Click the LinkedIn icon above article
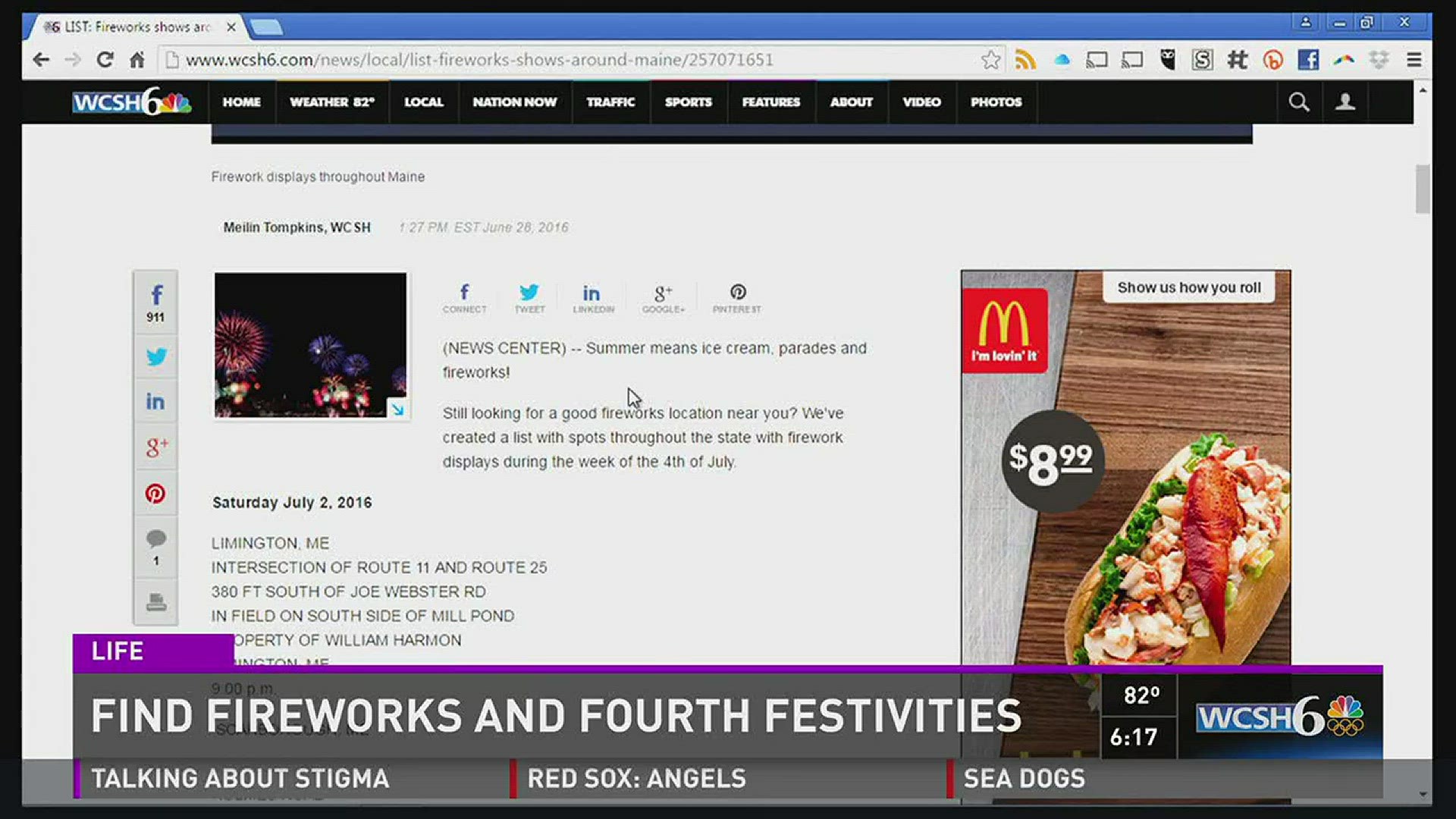Viewport: 1456px width, 819px height. [x=592, y=298]
